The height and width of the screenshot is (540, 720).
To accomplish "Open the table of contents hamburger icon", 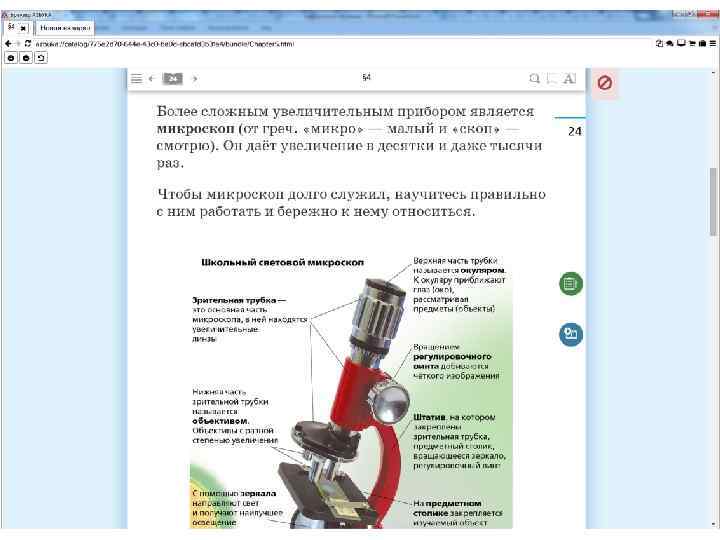I will (136, 79).
